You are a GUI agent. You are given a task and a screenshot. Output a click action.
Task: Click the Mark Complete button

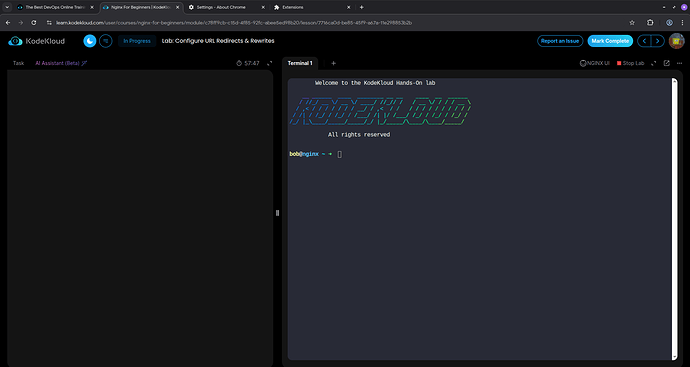[x=610, y=41]
